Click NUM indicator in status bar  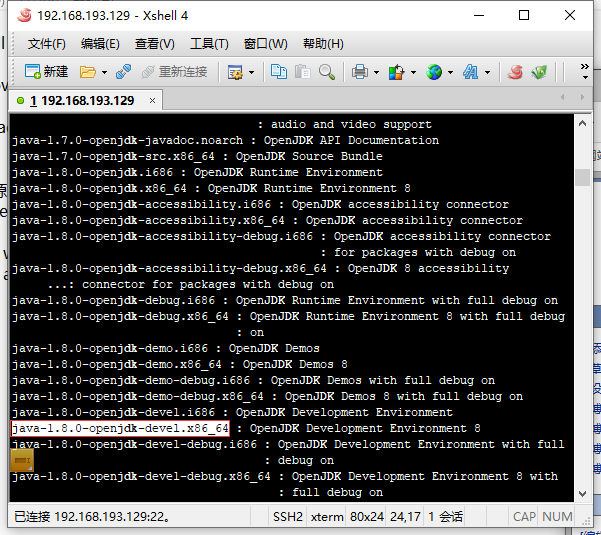pyautogui.click(x=557, y=517)
